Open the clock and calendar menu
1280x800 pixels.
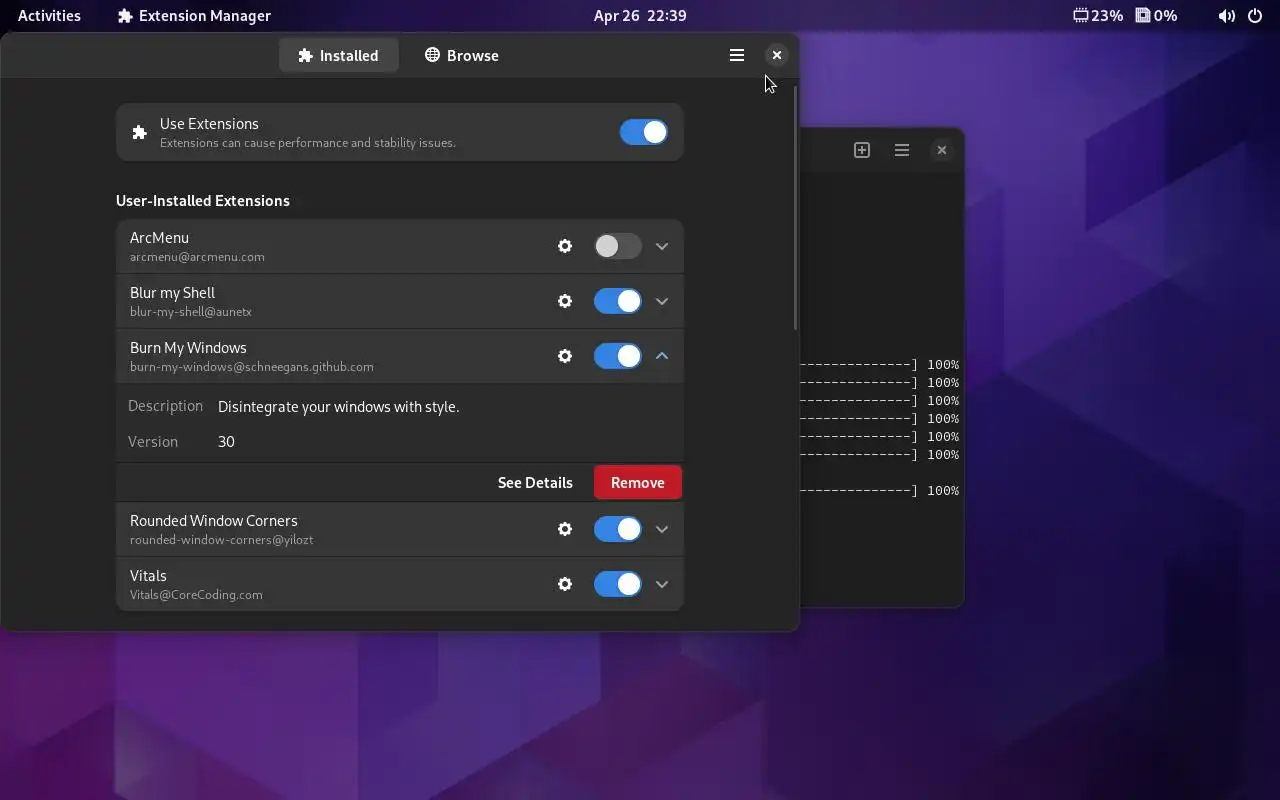pyautogui.click(x=640, y=16)
